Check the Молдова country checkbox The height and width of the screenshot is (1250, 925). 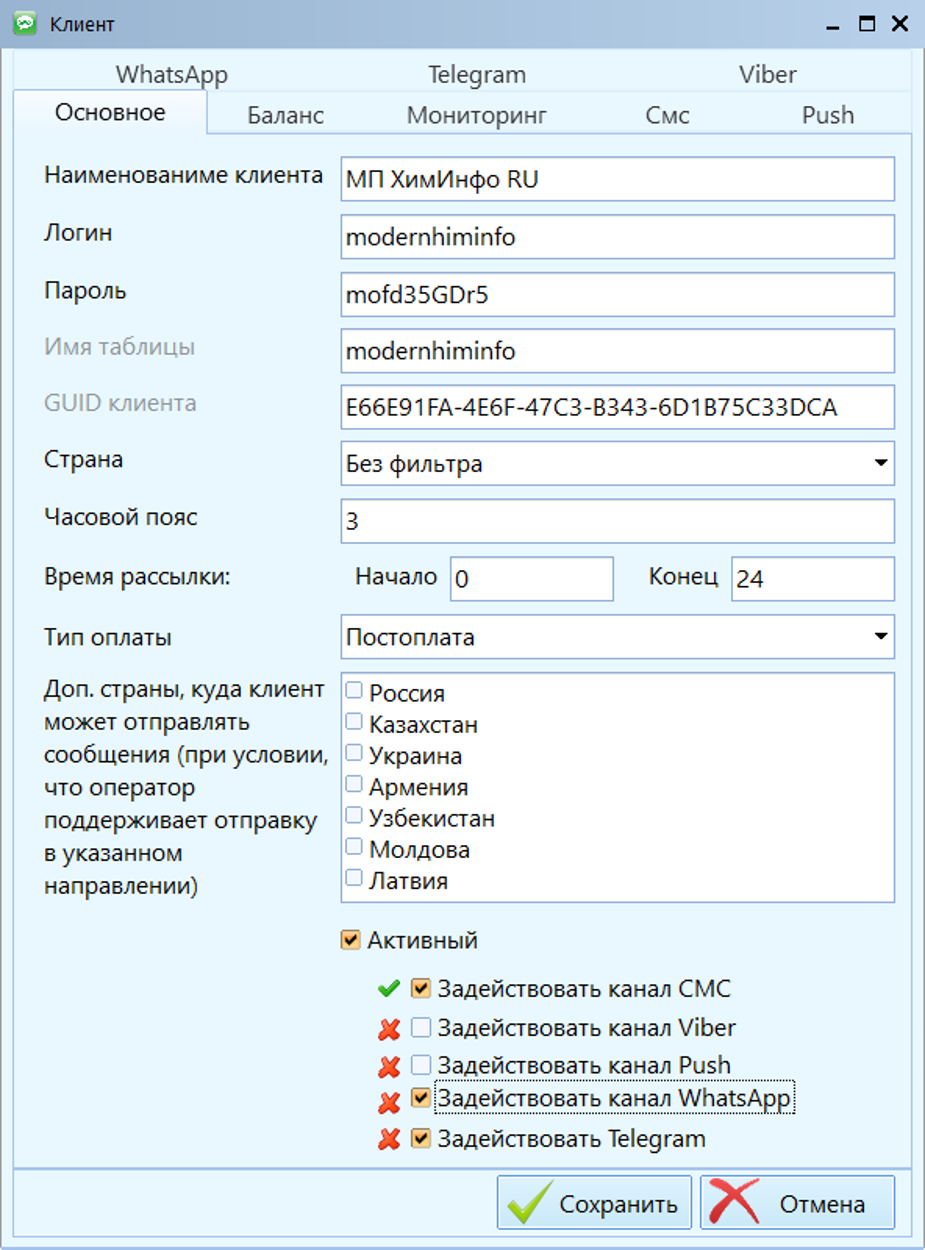353,846
